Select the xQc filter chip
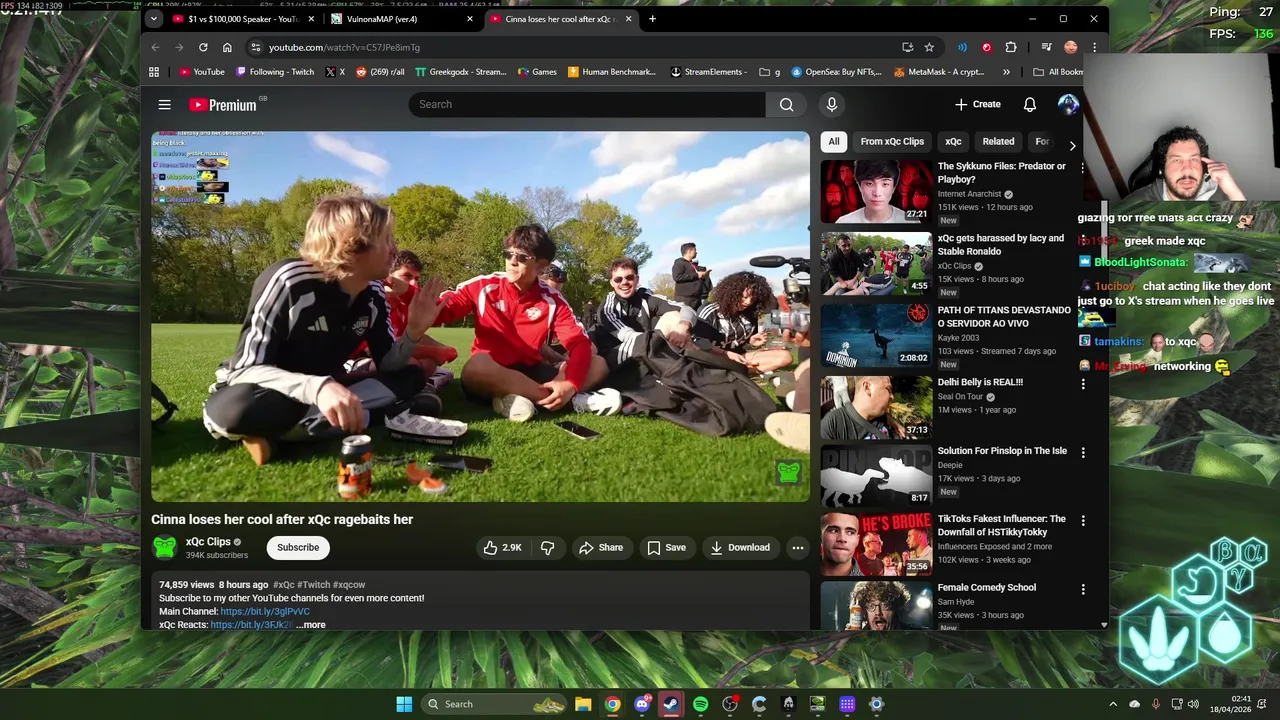1280x720 pixels. pyautogui.click(x=953, y=141)
